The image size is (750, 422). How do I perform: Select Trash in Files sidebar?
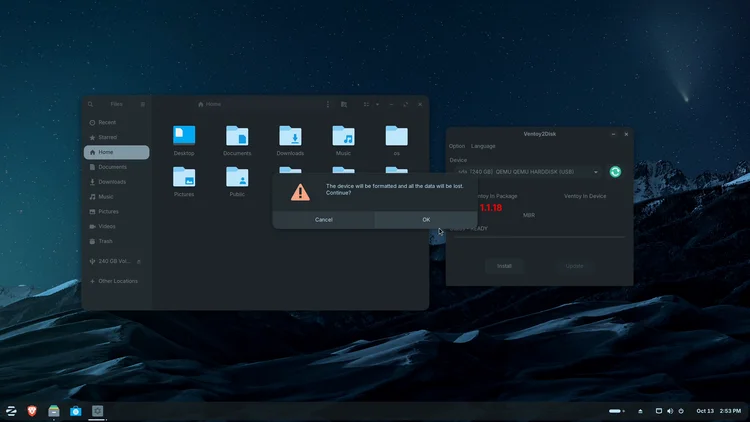coord(116,241)
